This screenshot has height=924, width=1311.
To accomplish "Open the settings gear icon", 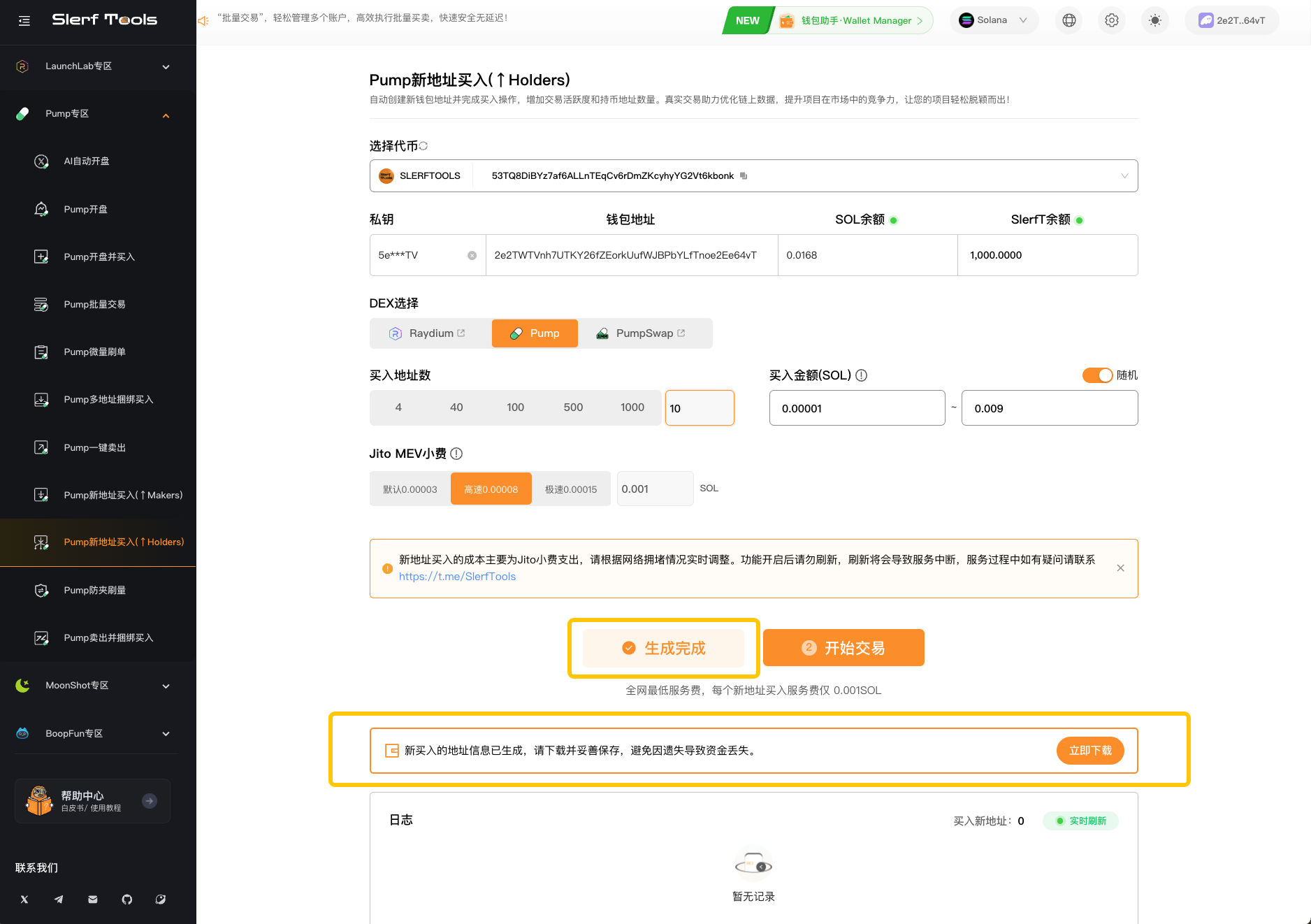I will tap(1112, 20).
